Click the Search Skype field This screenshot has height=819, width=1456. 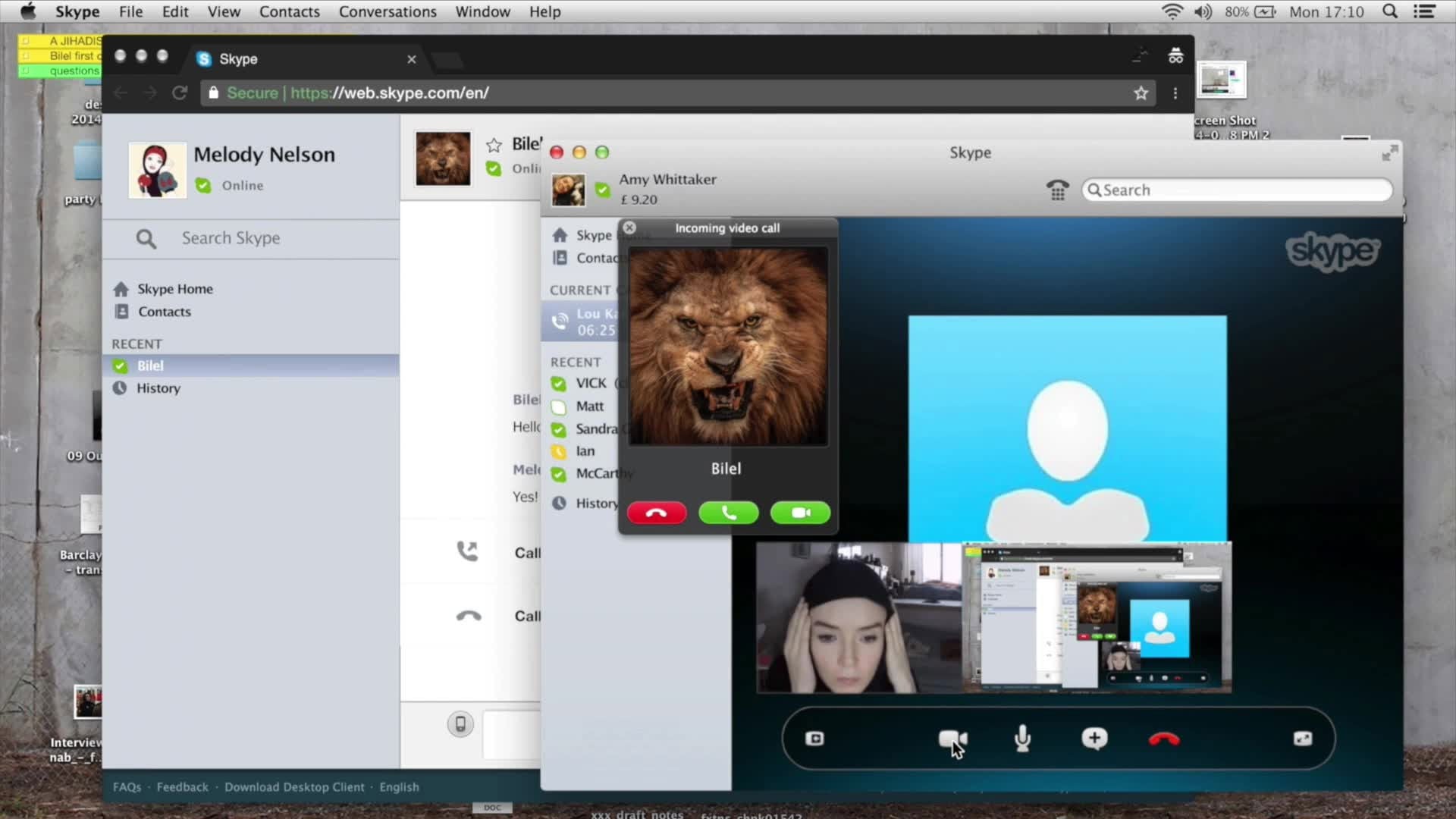pos(231,238)
